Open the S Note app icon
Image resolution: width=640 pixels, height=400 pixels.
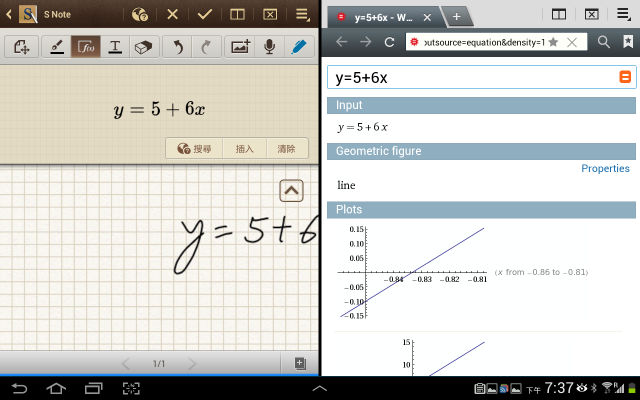click(x=28, y=14)
